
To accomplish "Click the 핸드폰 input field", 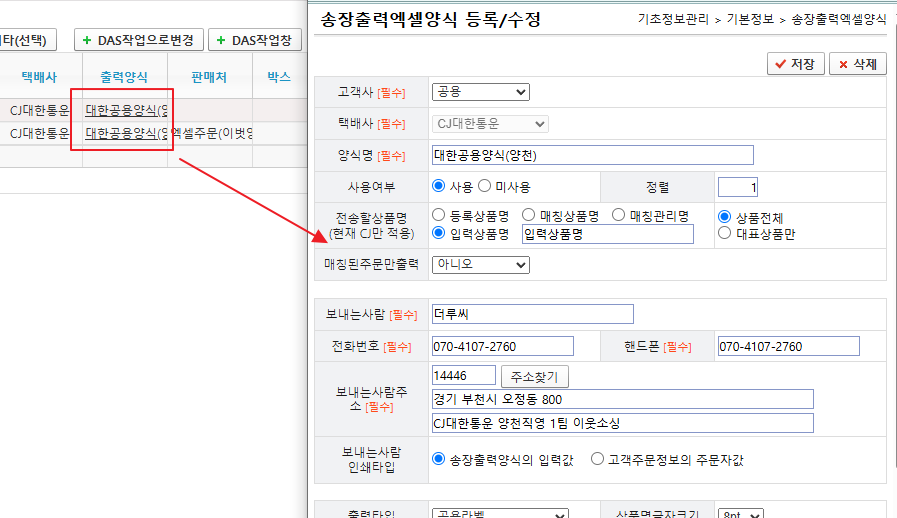I will tap(789, 346).
